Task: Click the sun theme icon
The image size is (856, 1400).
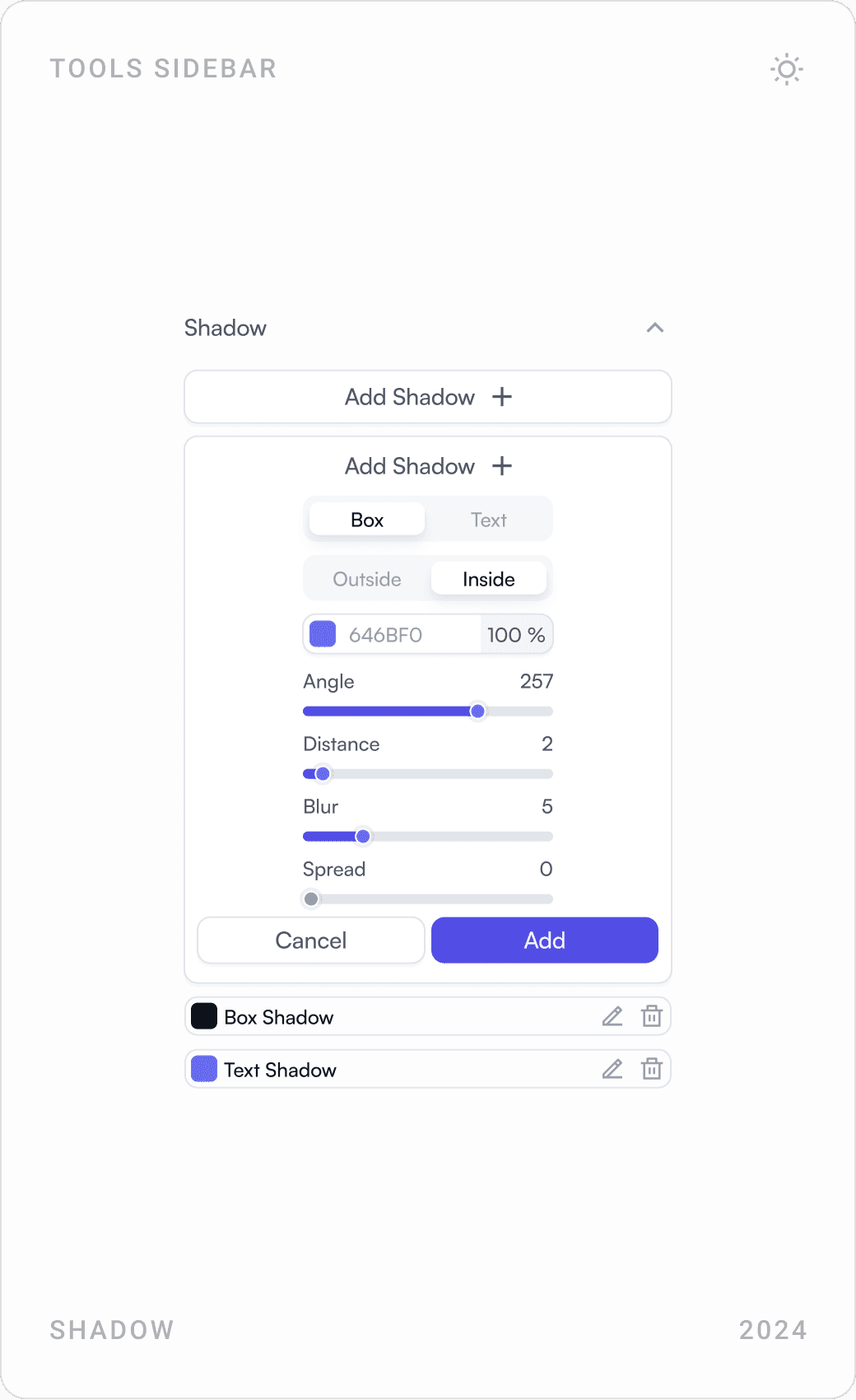Action: 786,69
